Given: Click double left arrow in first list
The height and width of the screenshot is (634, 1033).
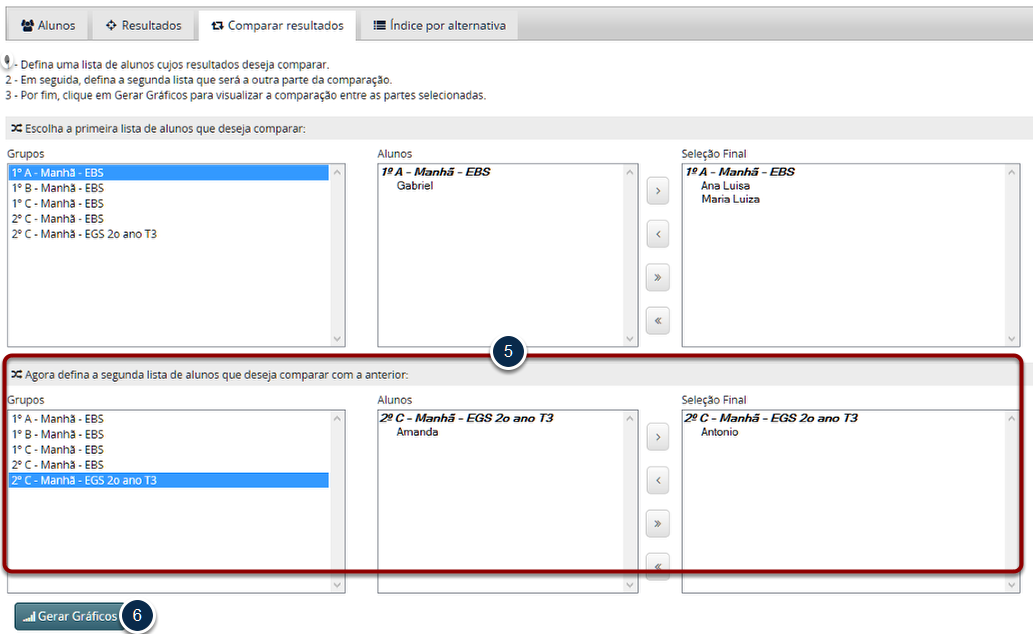Looking at the screenshot, I should 657,321.
